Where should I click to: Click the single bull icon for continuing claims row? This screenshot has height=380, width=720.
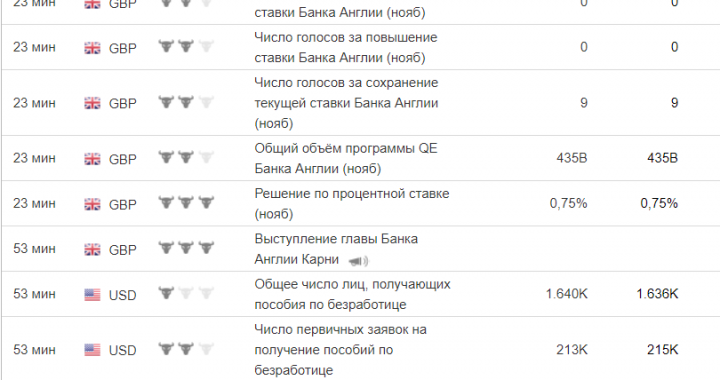click(x=166, y=293)
